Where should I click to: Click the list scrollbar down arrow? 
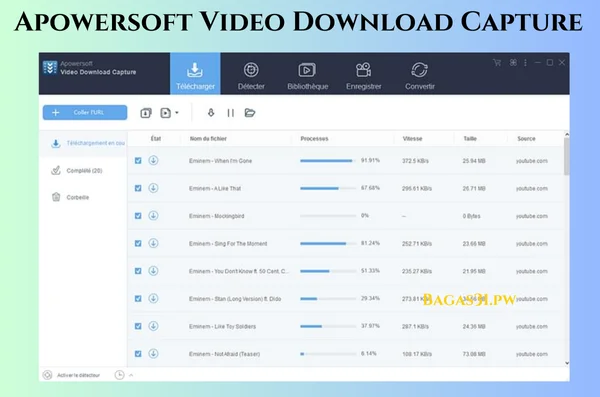pyautogui.click(x=567, y=363)
